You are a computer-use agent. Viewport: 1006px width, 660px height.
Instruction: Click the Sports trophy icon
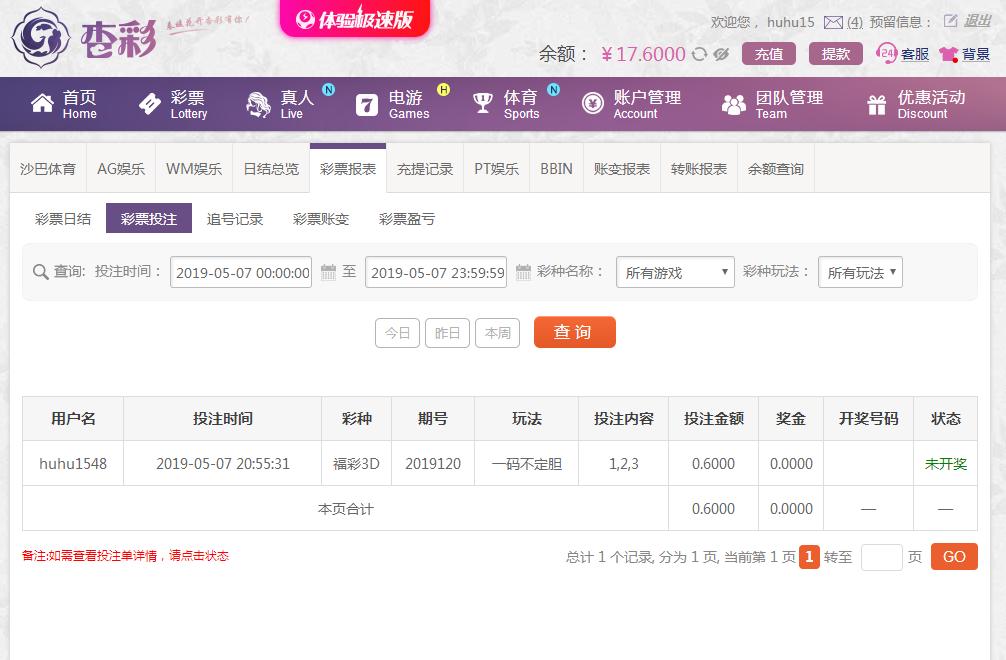tap(482, 103)
